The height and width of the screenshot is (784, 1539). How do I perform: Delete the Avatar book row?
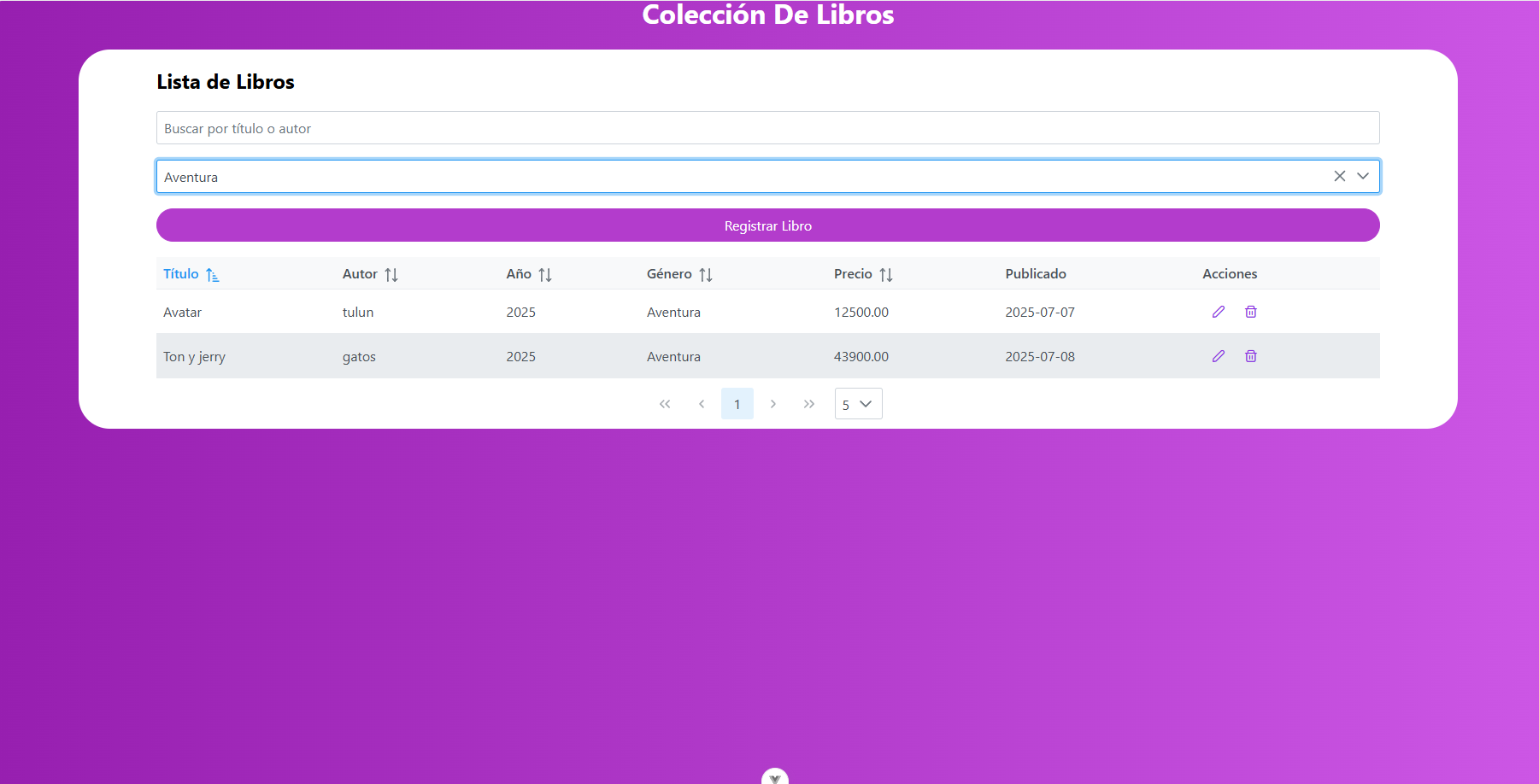point(1251,312)
